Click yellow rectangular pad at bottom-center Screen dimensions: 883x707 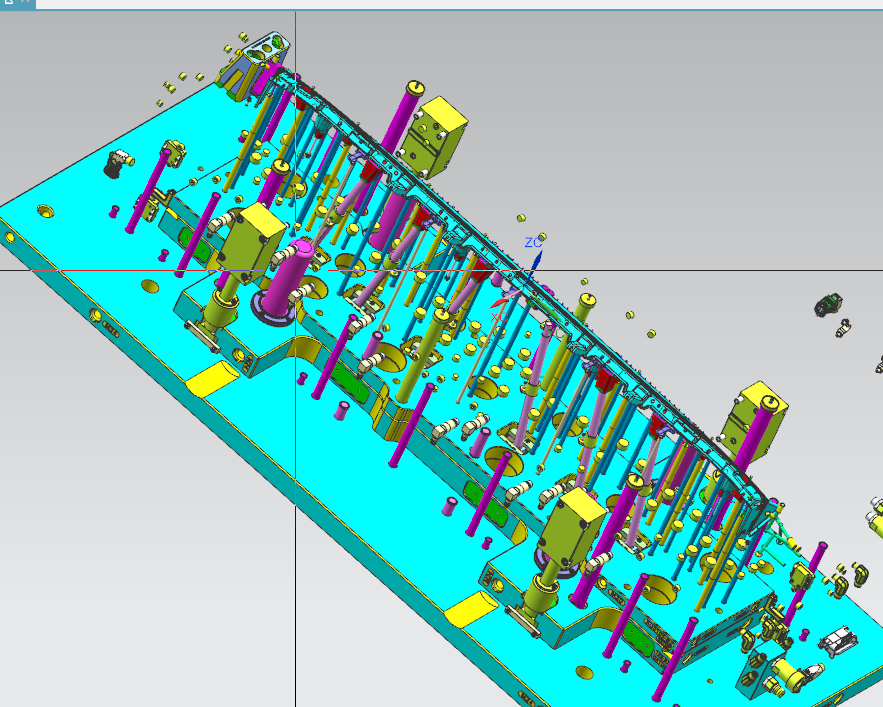(x=471, y=608)
